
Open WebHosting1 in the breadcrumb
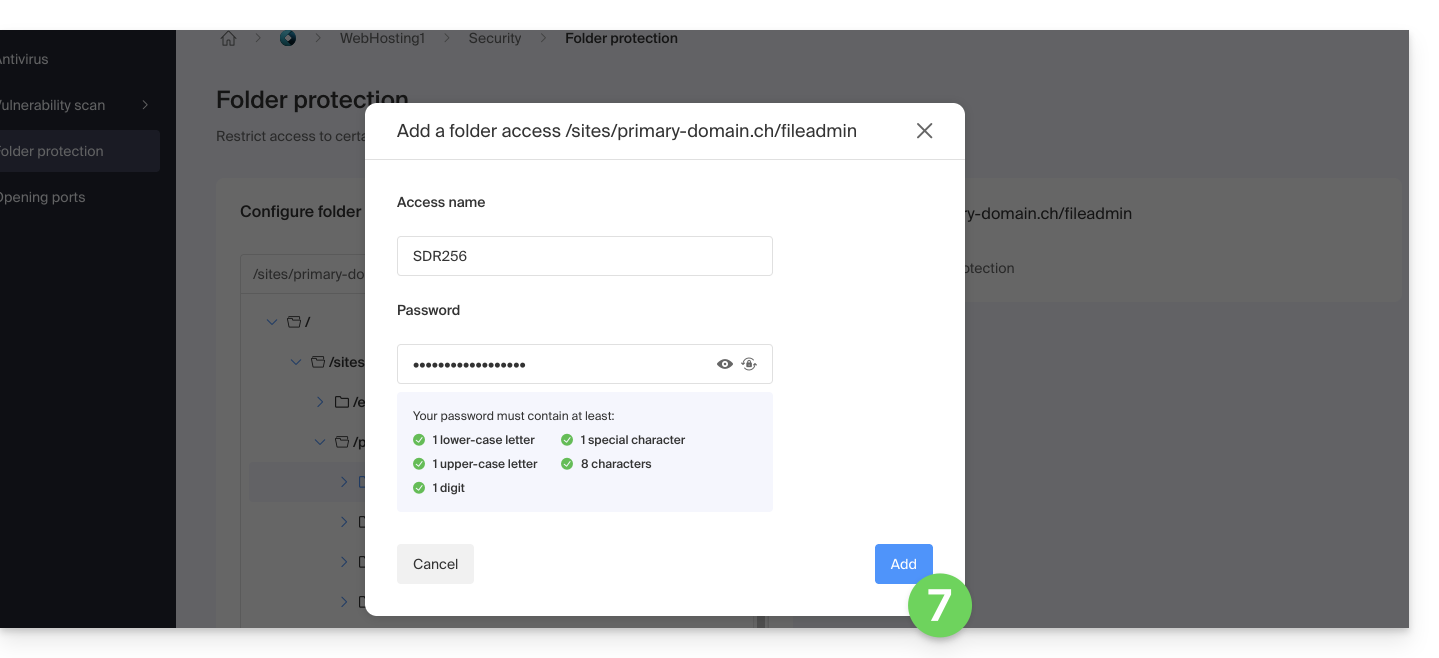click(382, 39)
